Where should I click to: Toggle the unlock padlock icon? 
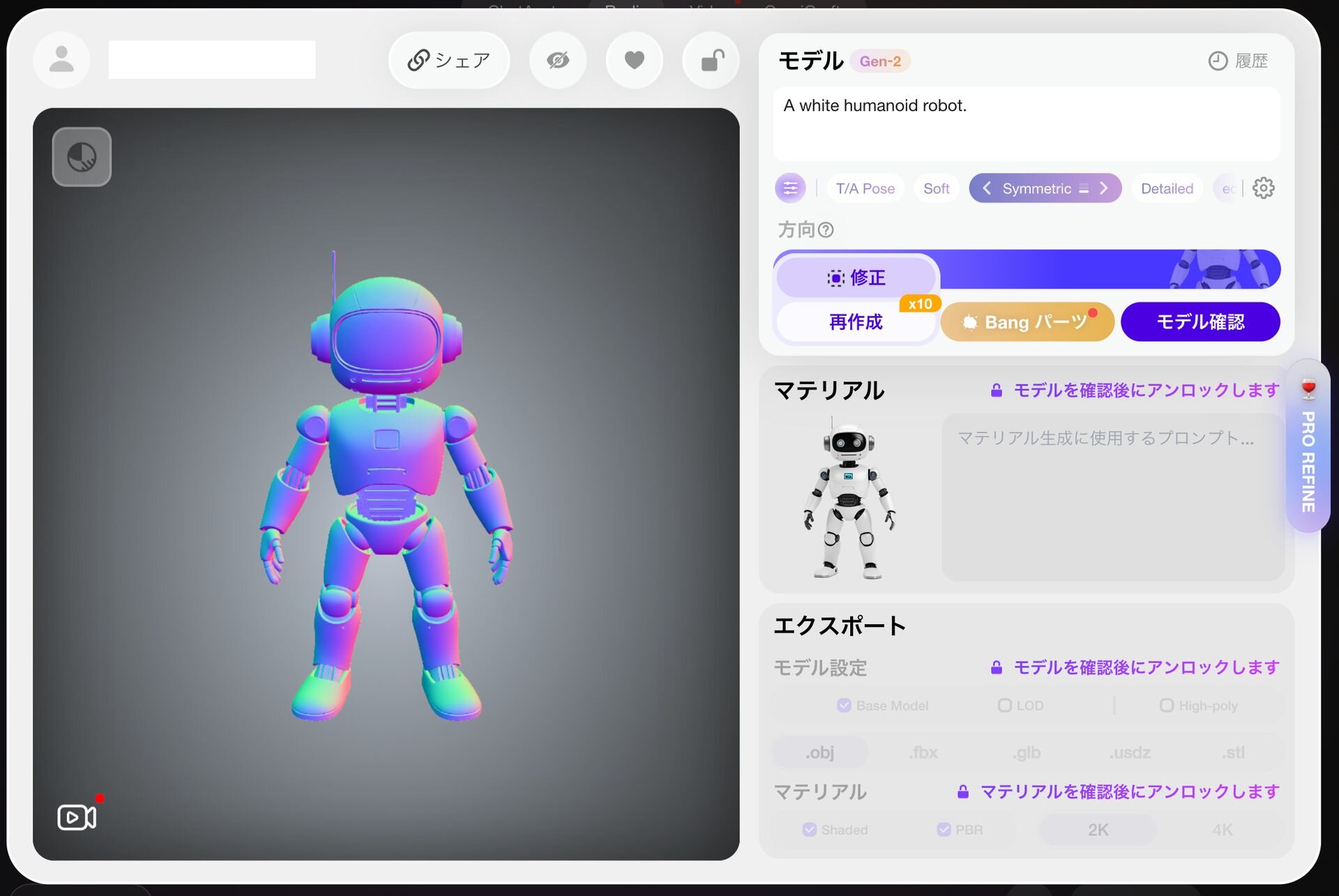pos(711,61)
